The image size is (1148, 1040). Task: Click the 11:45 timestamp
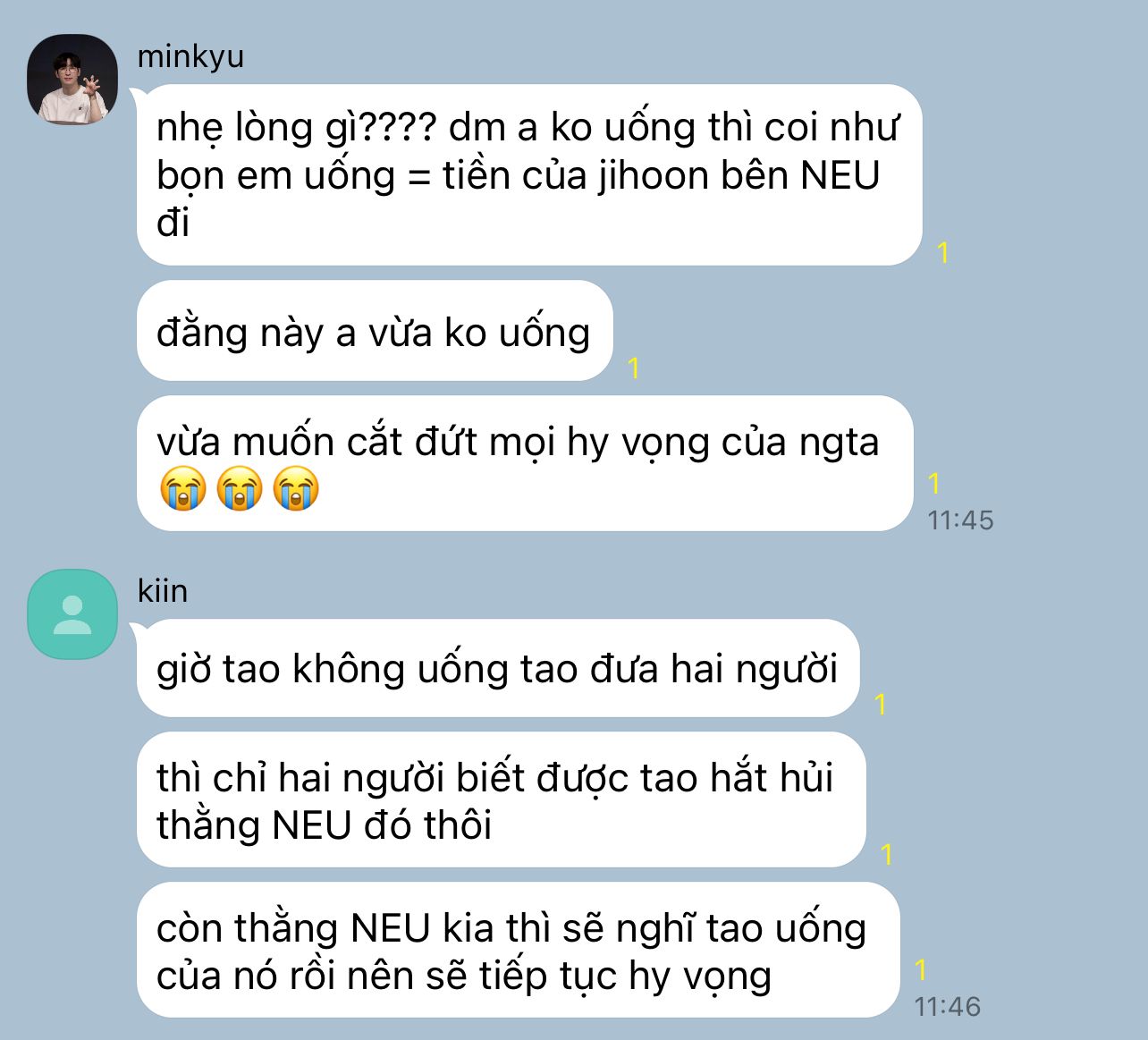point(960,520)
